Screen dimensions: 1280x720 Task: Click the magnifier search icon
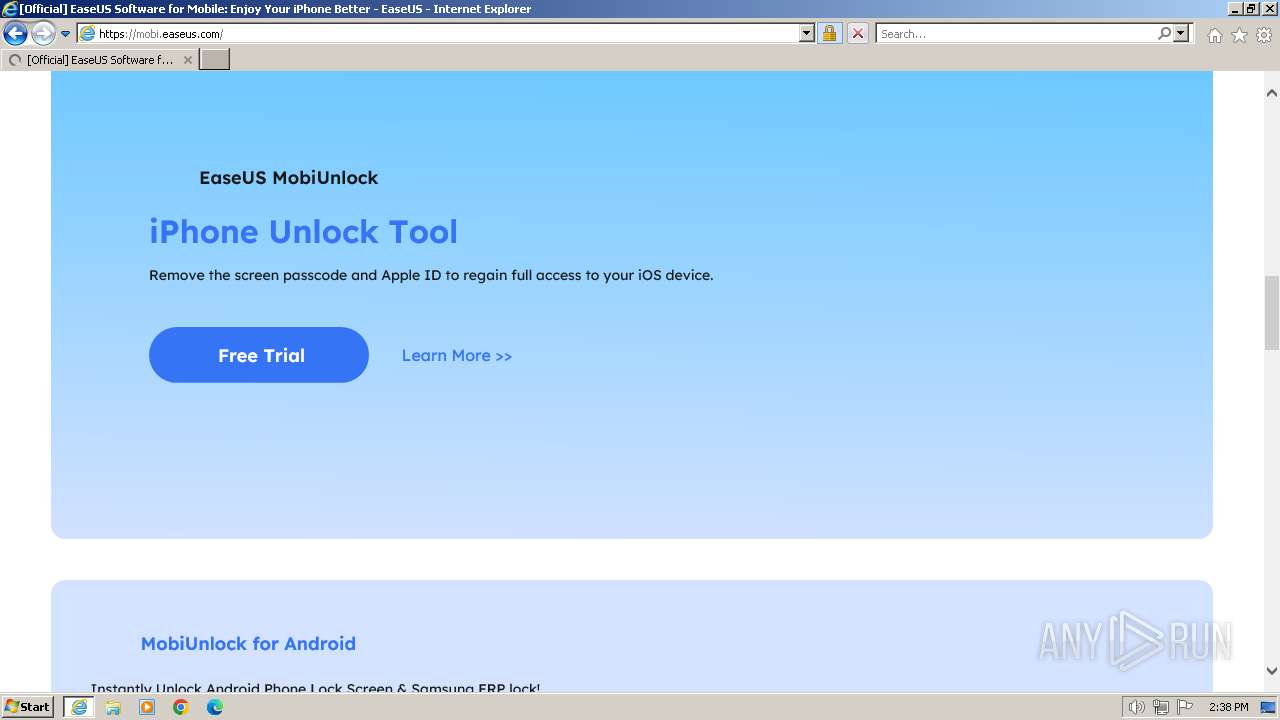pyautogui.click(x=1164, y=34)
